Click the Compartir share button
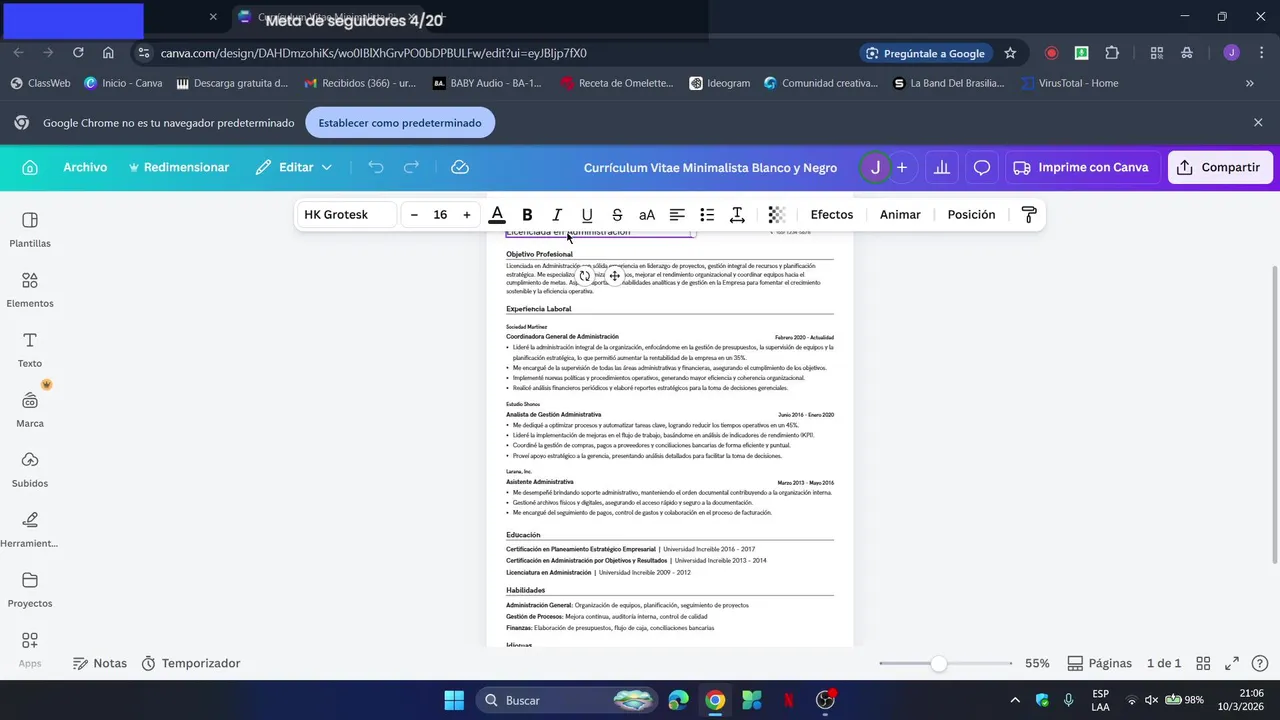 [x=1220, y=167]
